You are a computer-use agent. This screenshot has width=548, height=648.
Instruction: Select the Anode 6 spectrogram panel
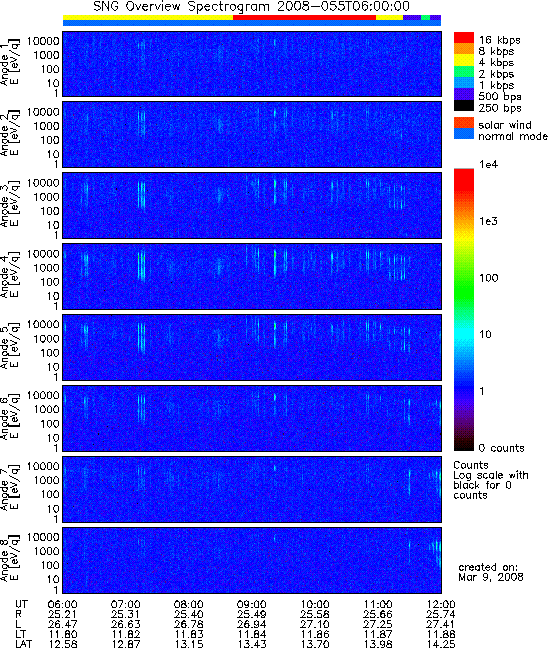tap(252, 419)
